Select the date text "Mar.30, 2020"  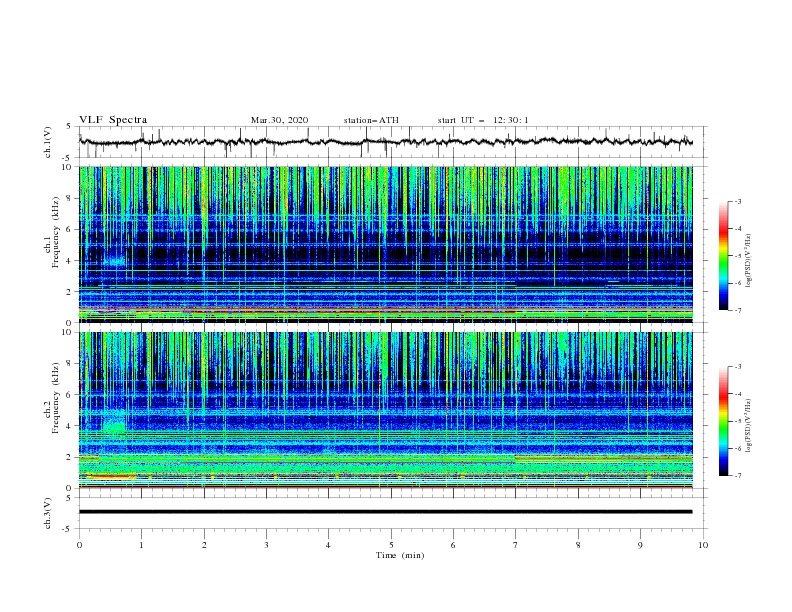(279, 120)
